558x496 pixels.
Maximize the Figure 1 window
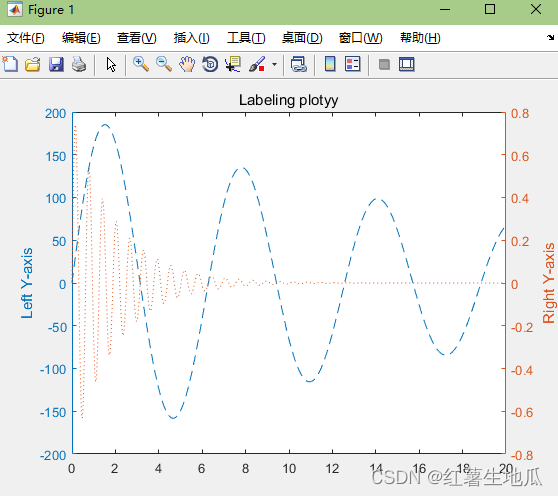tap(490, 9)
